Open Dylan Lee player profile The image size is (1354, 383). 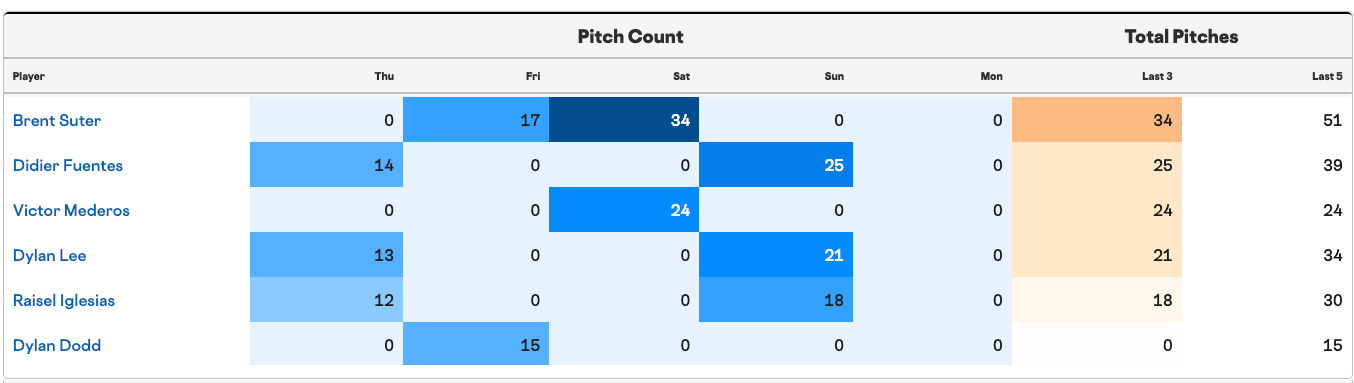click(50, 255)
